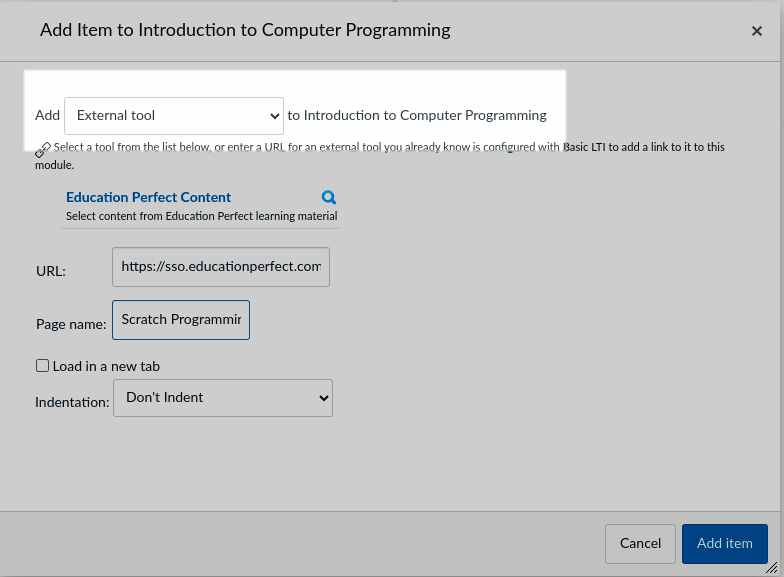Confirm with the Add item button

point(724,544)
